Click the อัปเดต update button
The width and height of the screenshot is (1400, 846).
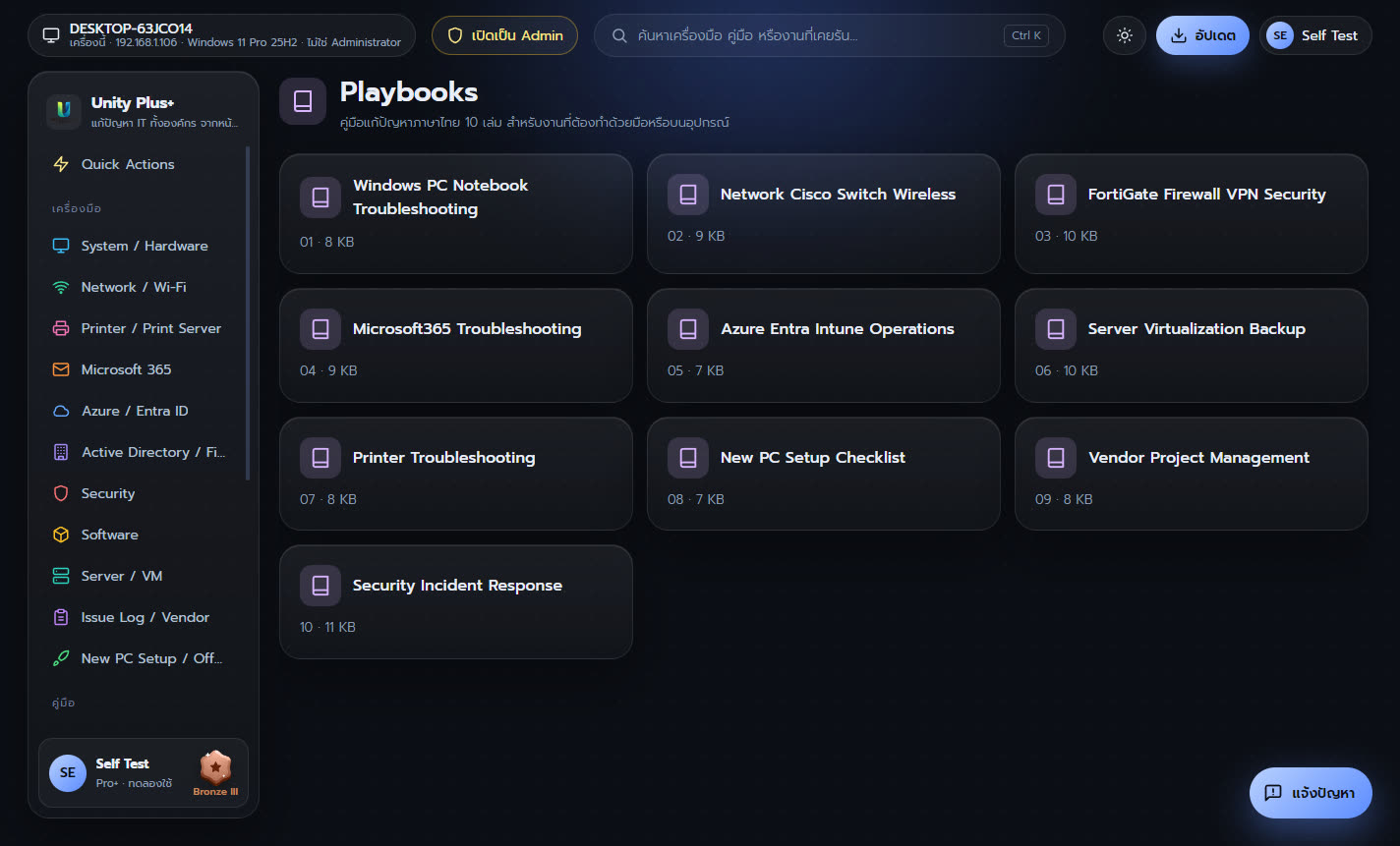[1202, 35]
